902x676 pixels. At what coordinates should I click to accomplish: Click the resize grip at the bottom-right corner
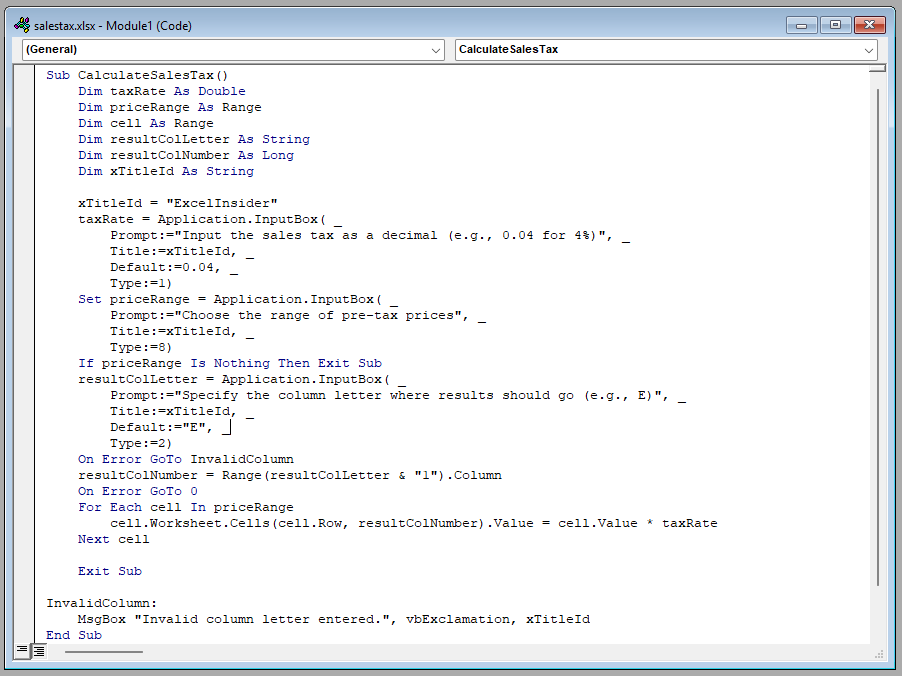click(880, 654)
